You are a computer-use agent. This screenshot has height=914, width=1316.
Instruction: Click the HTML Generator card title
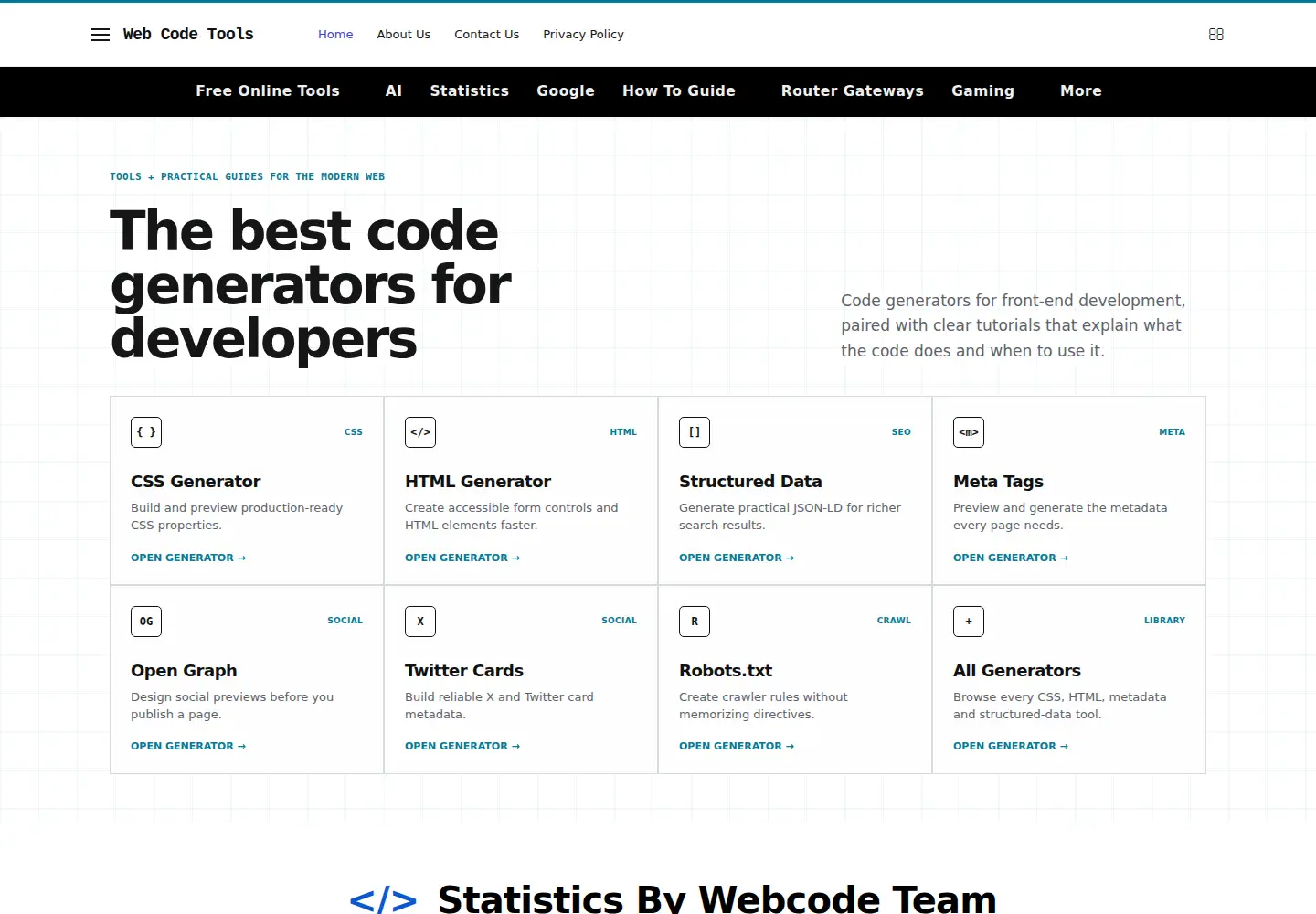[x=478, y=482]
